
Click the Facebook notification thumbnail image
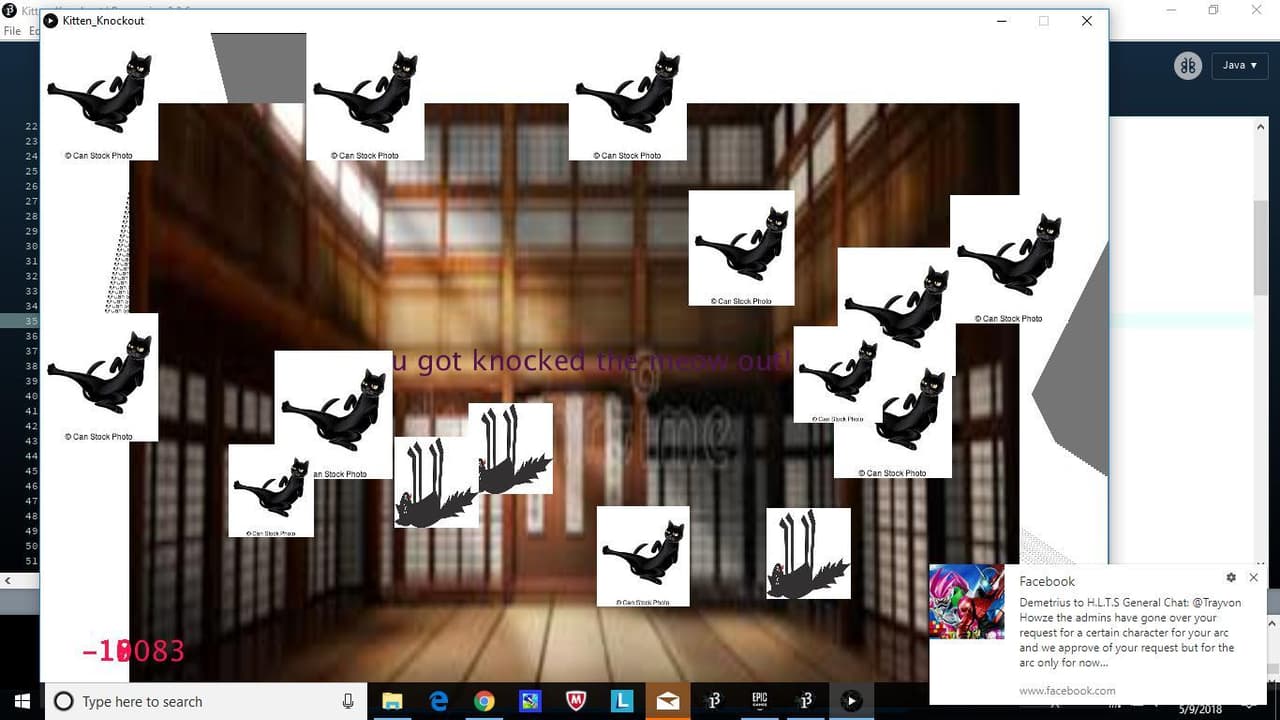point(966,601)
